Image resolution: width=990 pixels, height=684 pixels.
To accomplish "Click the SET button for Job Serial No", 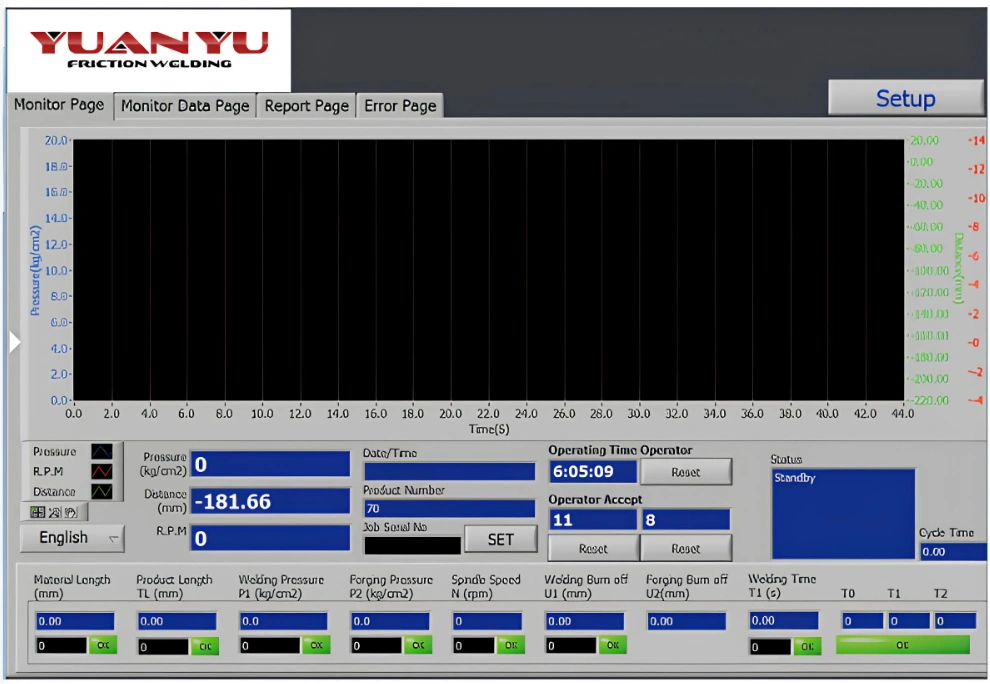I will pos(500,540).
